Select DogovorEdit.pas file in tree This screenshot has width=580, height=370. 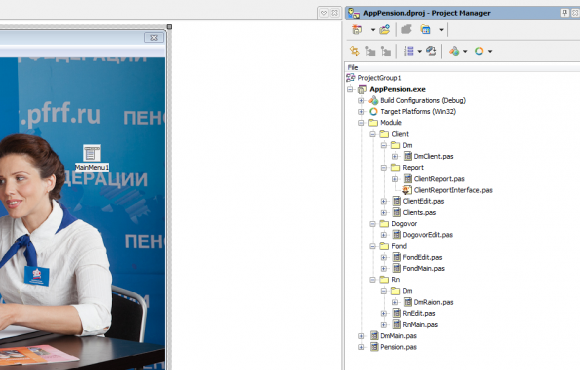pos(428,235)
